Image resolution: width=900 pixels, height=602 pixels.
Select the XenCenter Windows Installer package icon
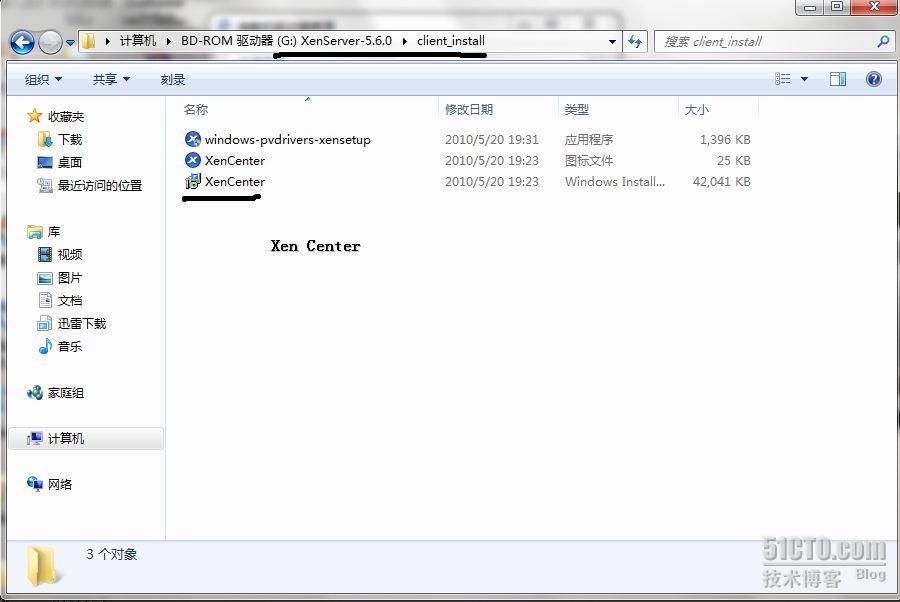pos(193,181)
